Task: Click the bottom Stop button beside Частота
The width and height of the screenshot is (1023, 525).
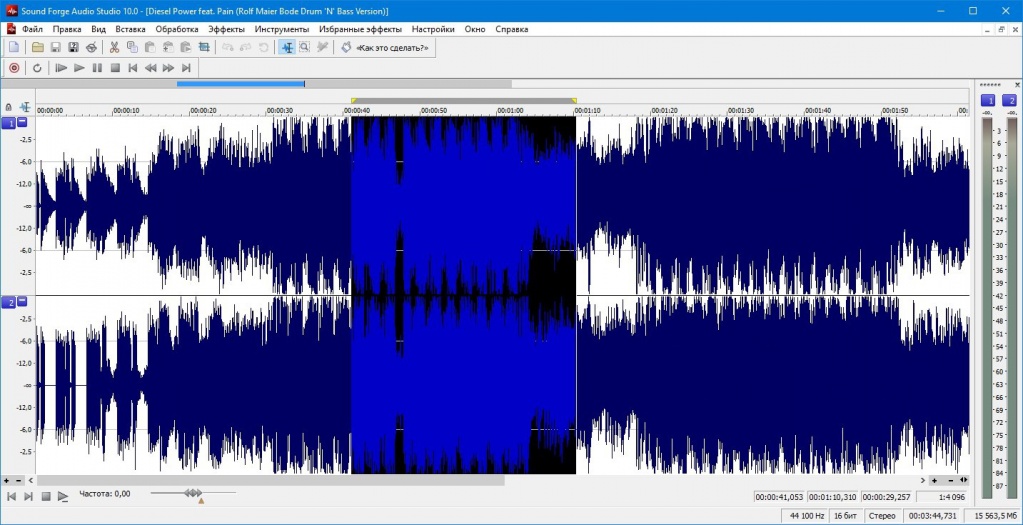Action: (x=46, y=496)
